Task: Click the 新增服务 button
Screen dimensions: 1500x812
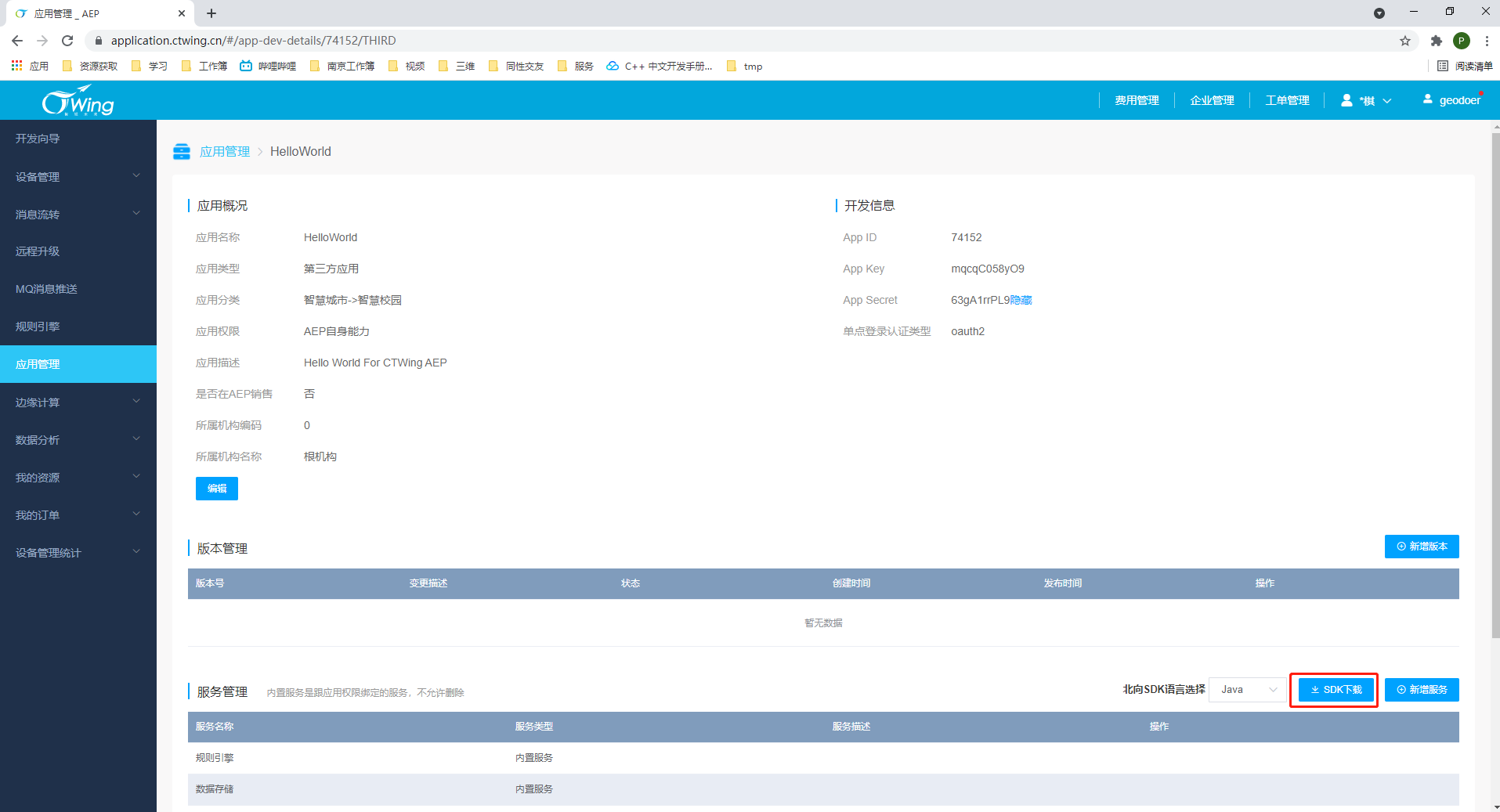Action: [1422, 690]
